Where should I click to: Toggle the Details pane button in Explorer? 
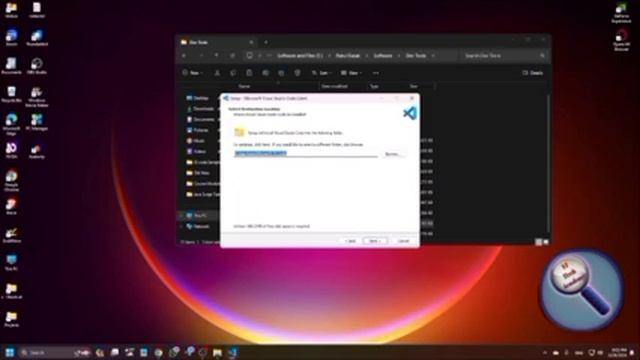533,73
